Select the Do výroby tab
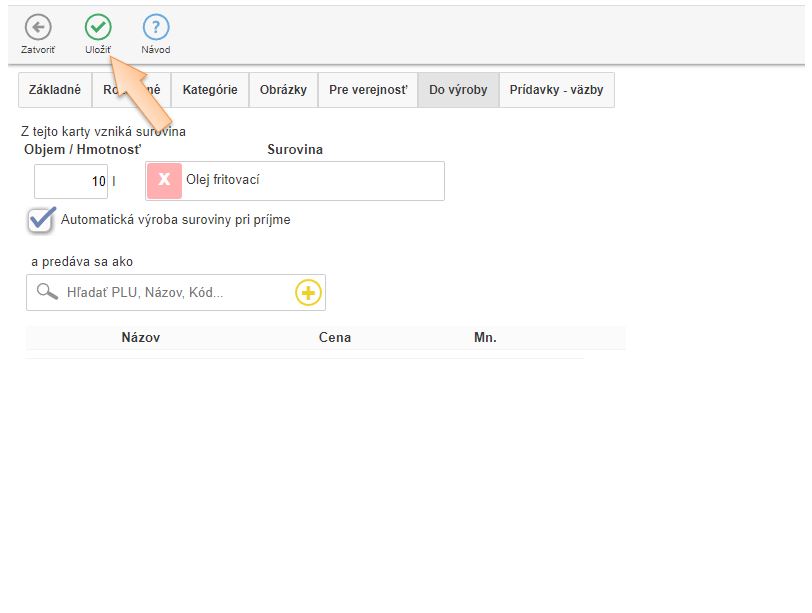The height and width of the screenshot is (613, 812). (x=458, y=90)
